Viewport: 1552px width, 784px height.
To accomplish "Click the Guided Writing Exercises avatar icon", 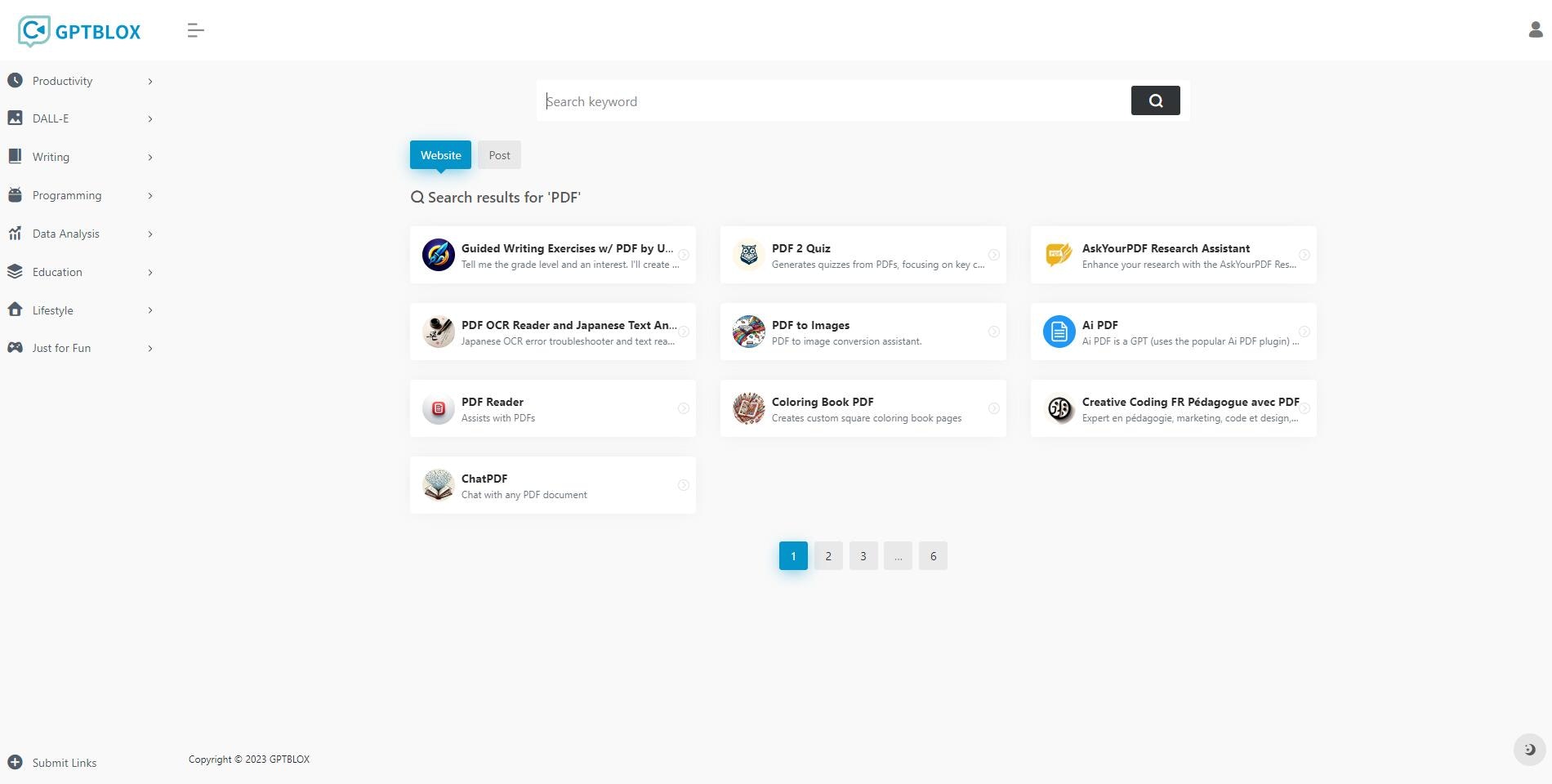I will (x=439, y=255).
